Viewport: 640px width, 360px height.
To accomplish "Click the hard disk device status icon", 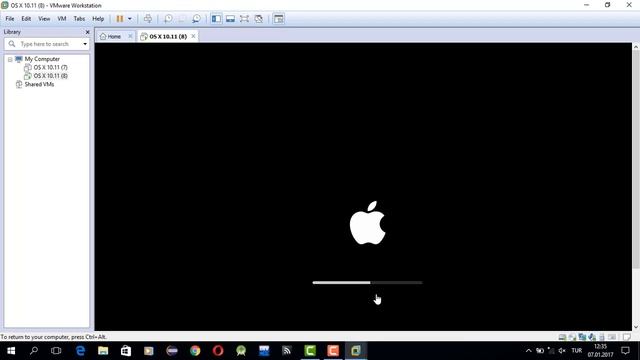I will click(562, 337).
